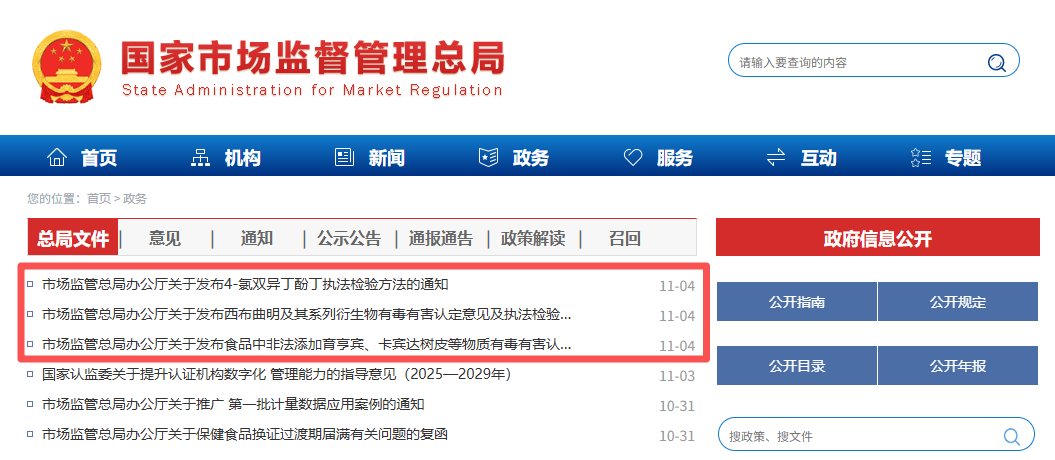Click the list icon beside 专题
The width and height of the screenshot is (1055, 460).
pyautogui.click(x=921, y=158)
